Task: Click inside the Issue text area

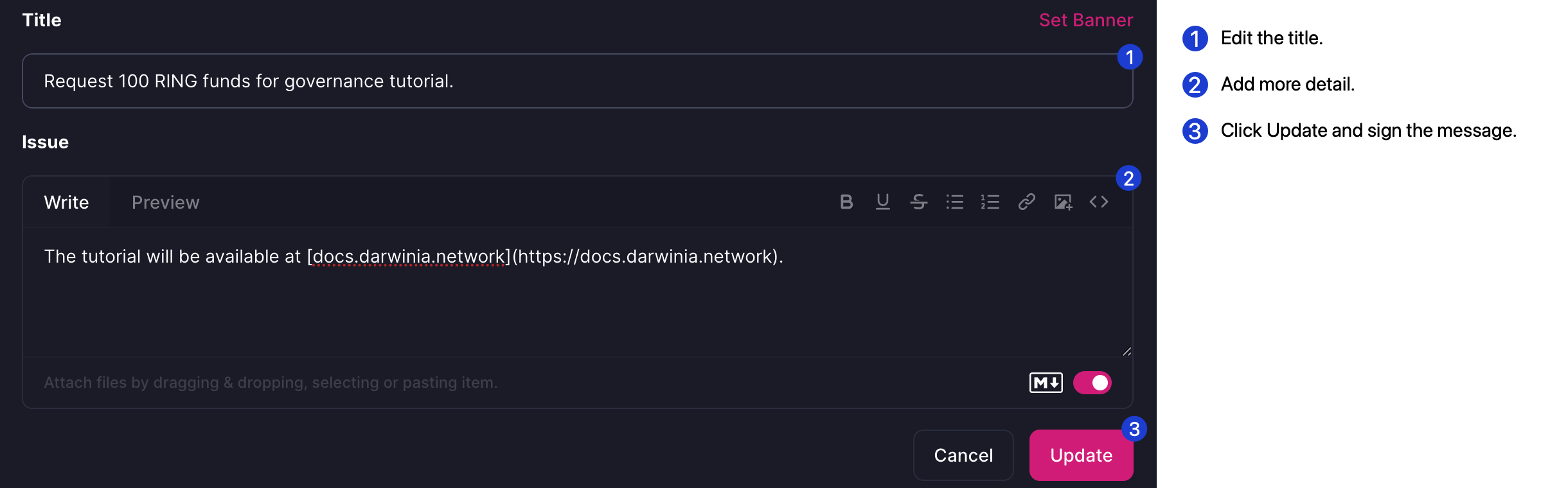Action: click(x=577, y=308)
